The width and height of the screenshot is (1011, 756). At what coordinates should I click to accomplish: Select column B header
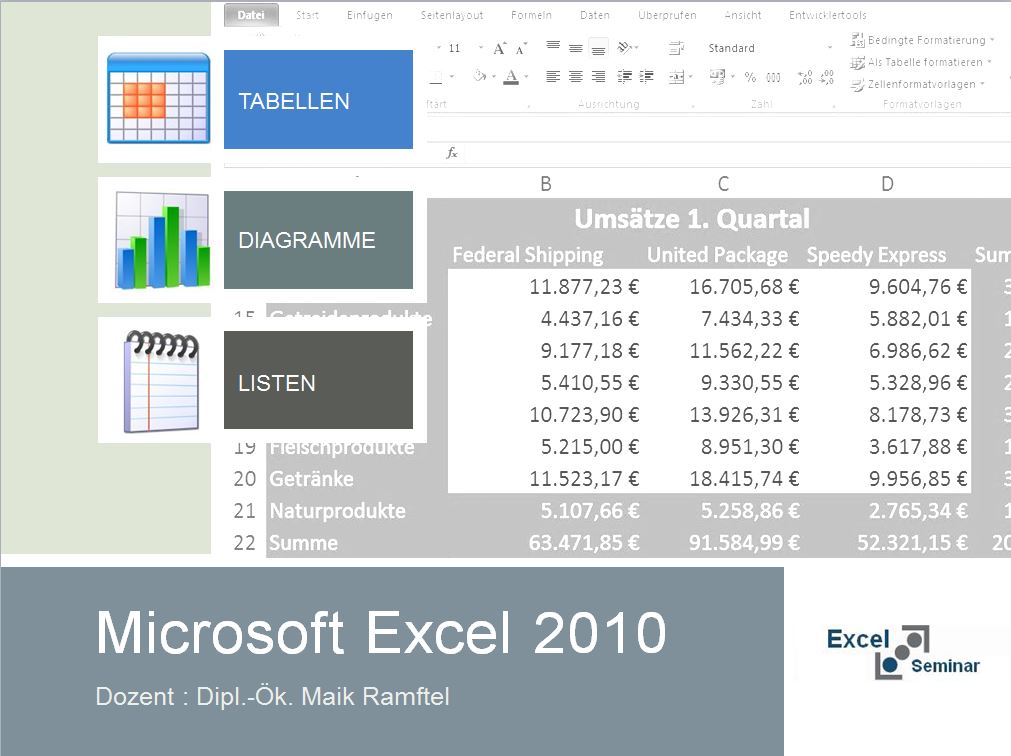pyautogui.click(x=545, y=184)
